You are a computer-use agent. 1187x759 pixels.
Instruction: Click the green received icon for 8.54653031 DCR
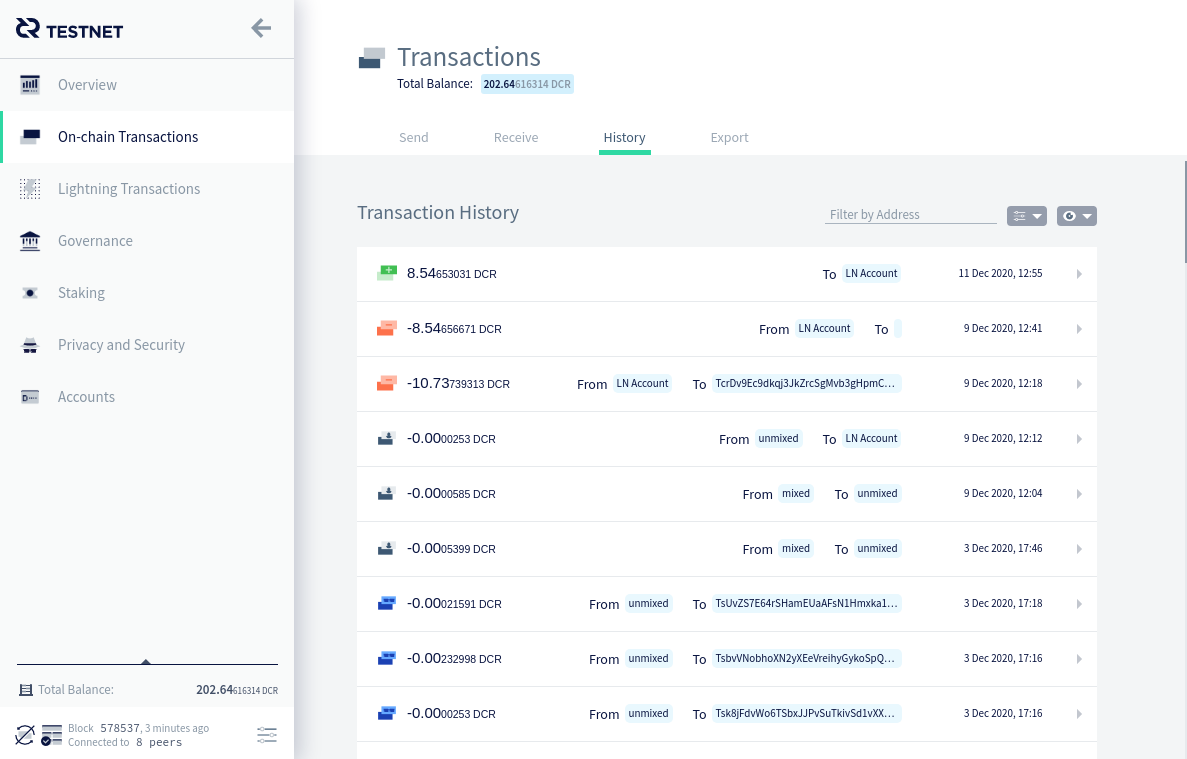[x=387, y=273]
